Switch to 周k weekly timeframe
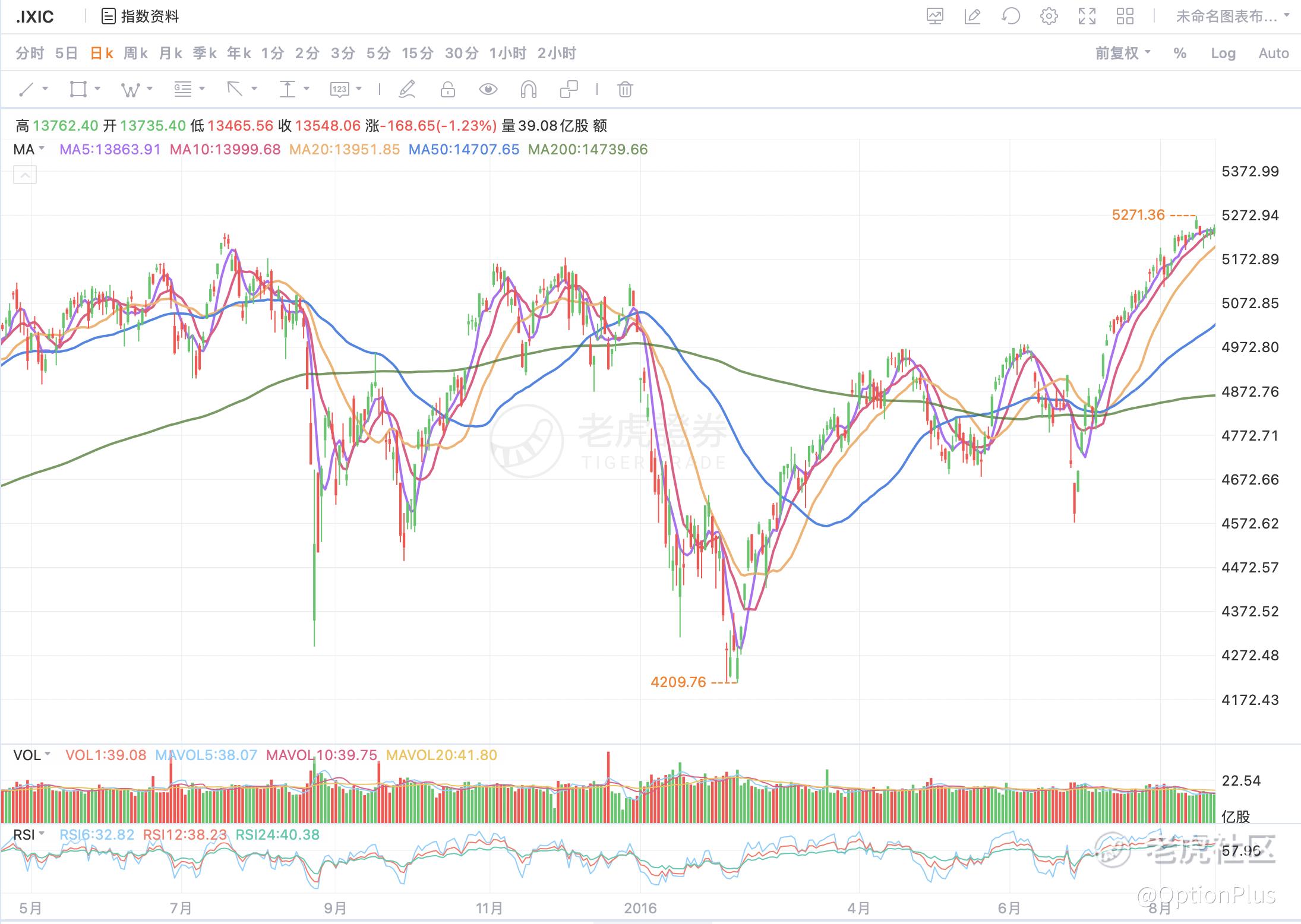The width and height of the screenshot is (1301, 924). (x=135, y=53)
